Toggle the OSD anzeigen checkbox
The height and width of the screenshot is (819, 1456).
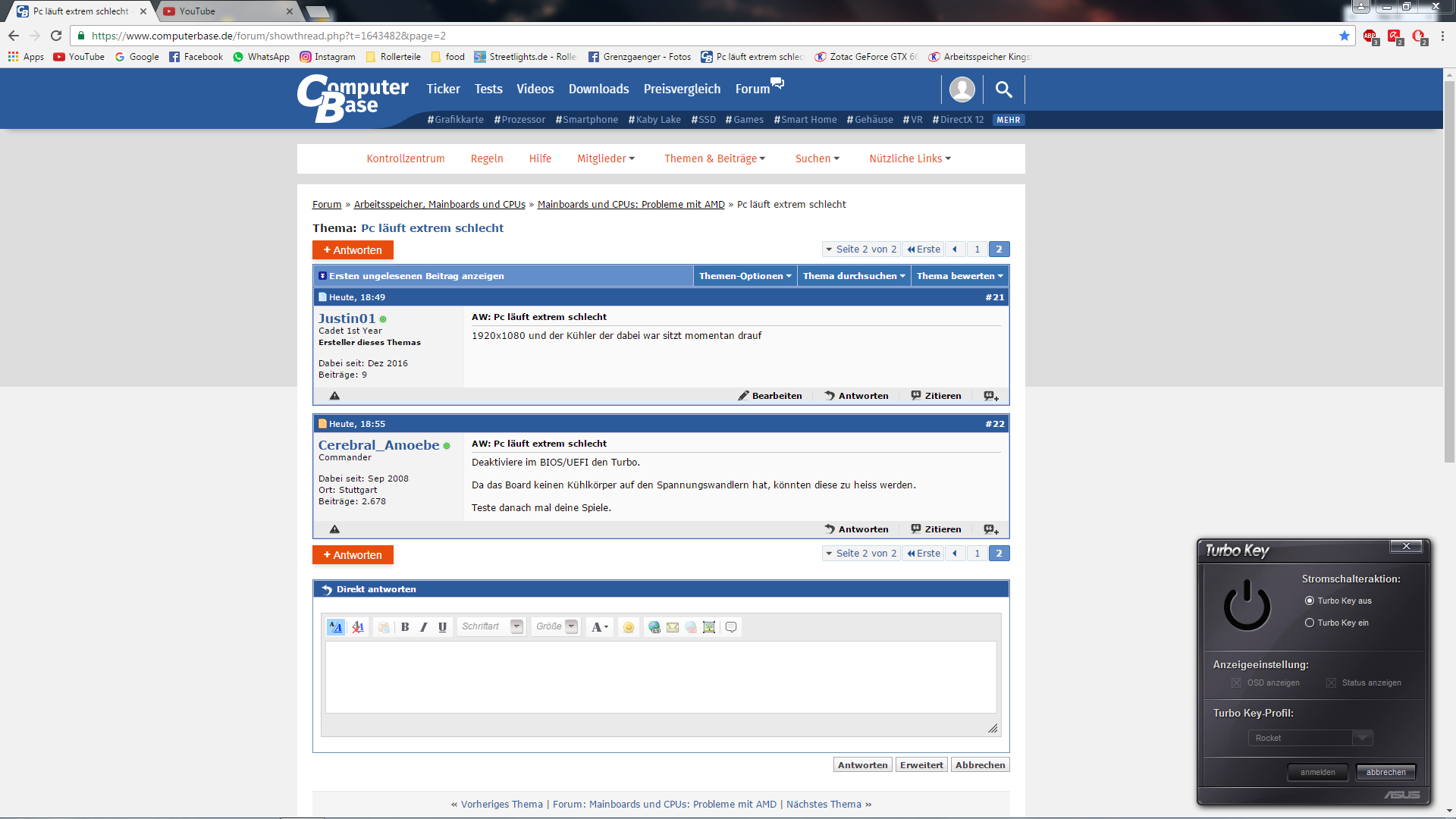tap(1236, 682)
